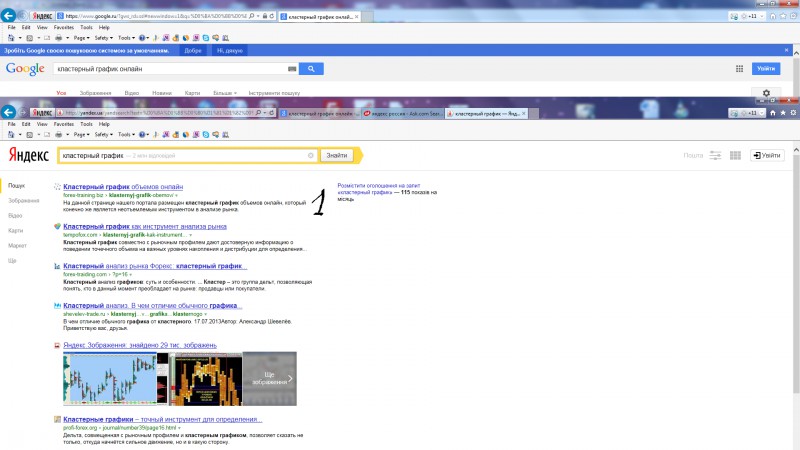
Task: Open 'Кластерный график как инструмент анализа рынка' link
Action: click(145, 226)
